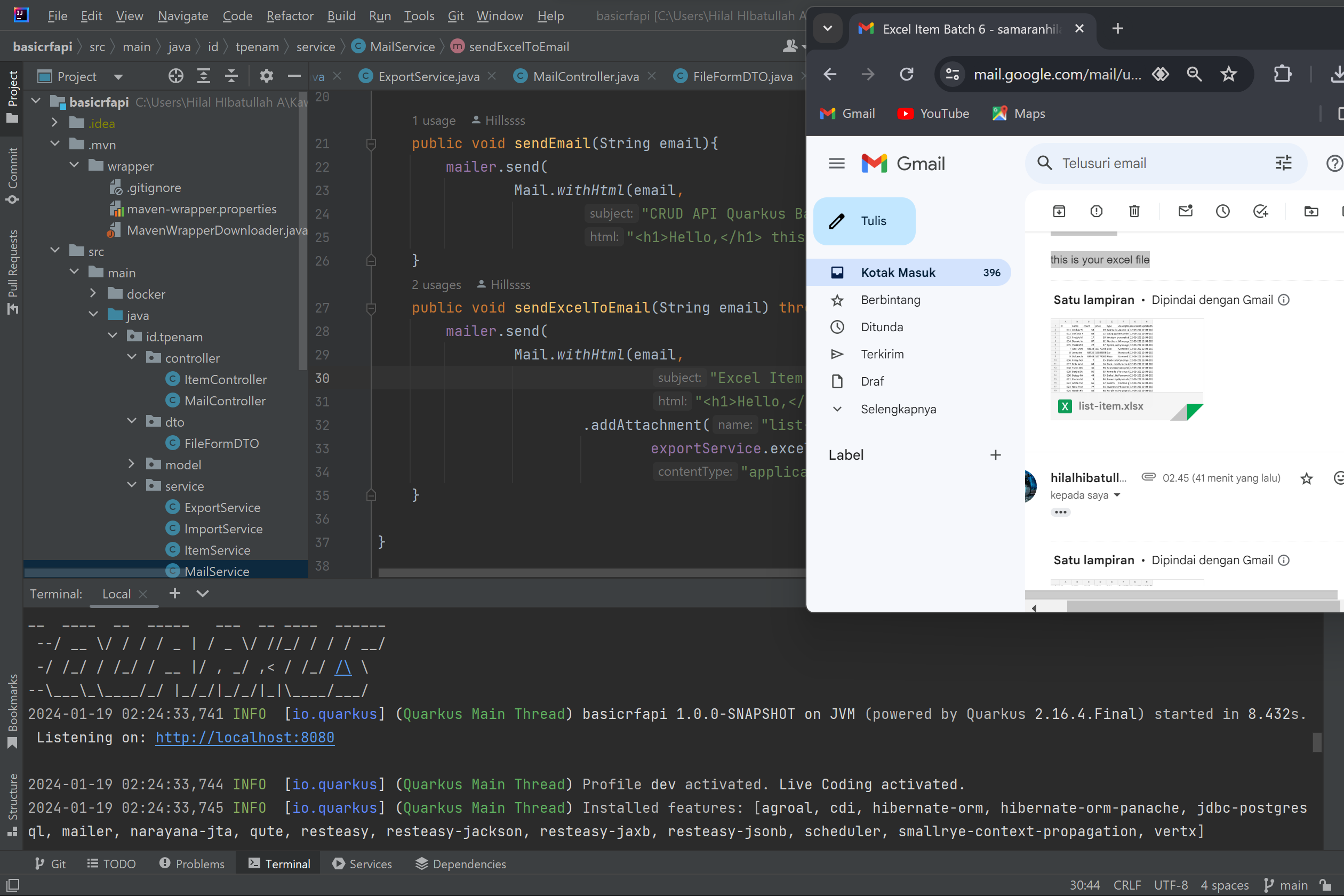This screenshot has height=896, width=1344.
Task: Click the Tulis compose button
Action: (864, 221)
